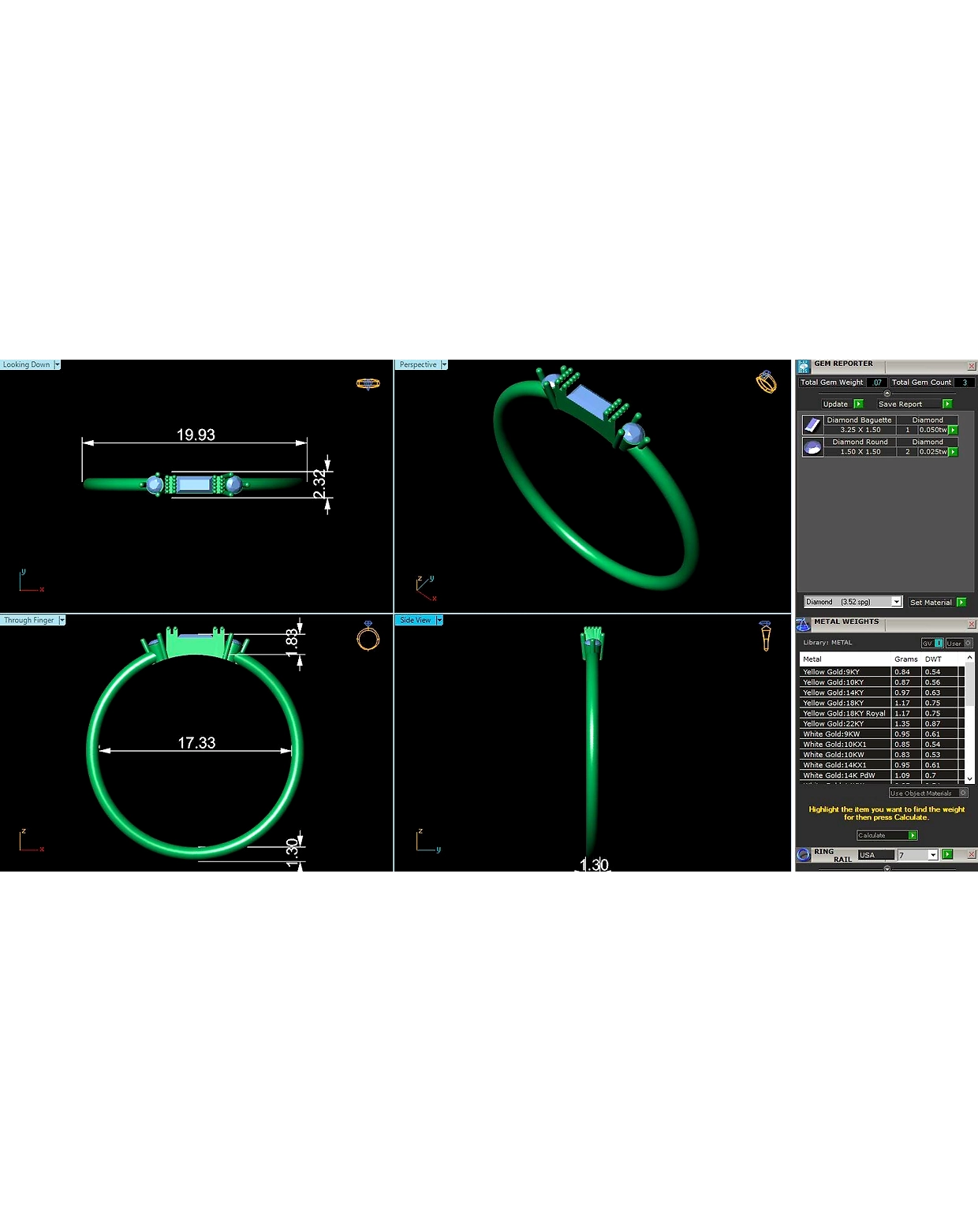This screenshot has width=978, height=1232.
Task: Close the Gem Reporter panel
Action: point(972,366)
